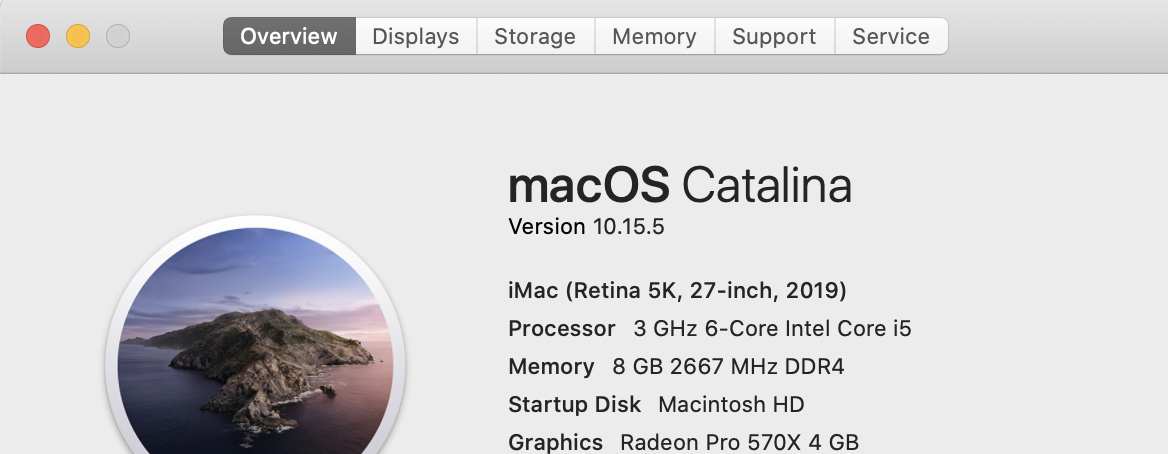Show the Service tab

(x=891, y=37)
